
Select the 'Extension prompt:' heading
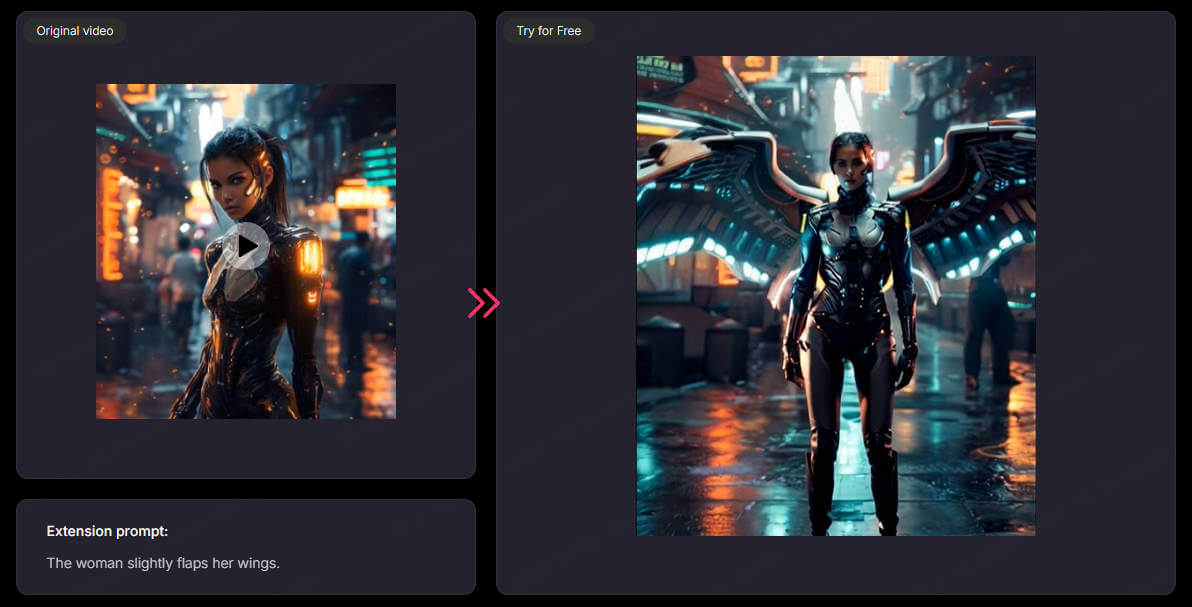pos(107,531)
